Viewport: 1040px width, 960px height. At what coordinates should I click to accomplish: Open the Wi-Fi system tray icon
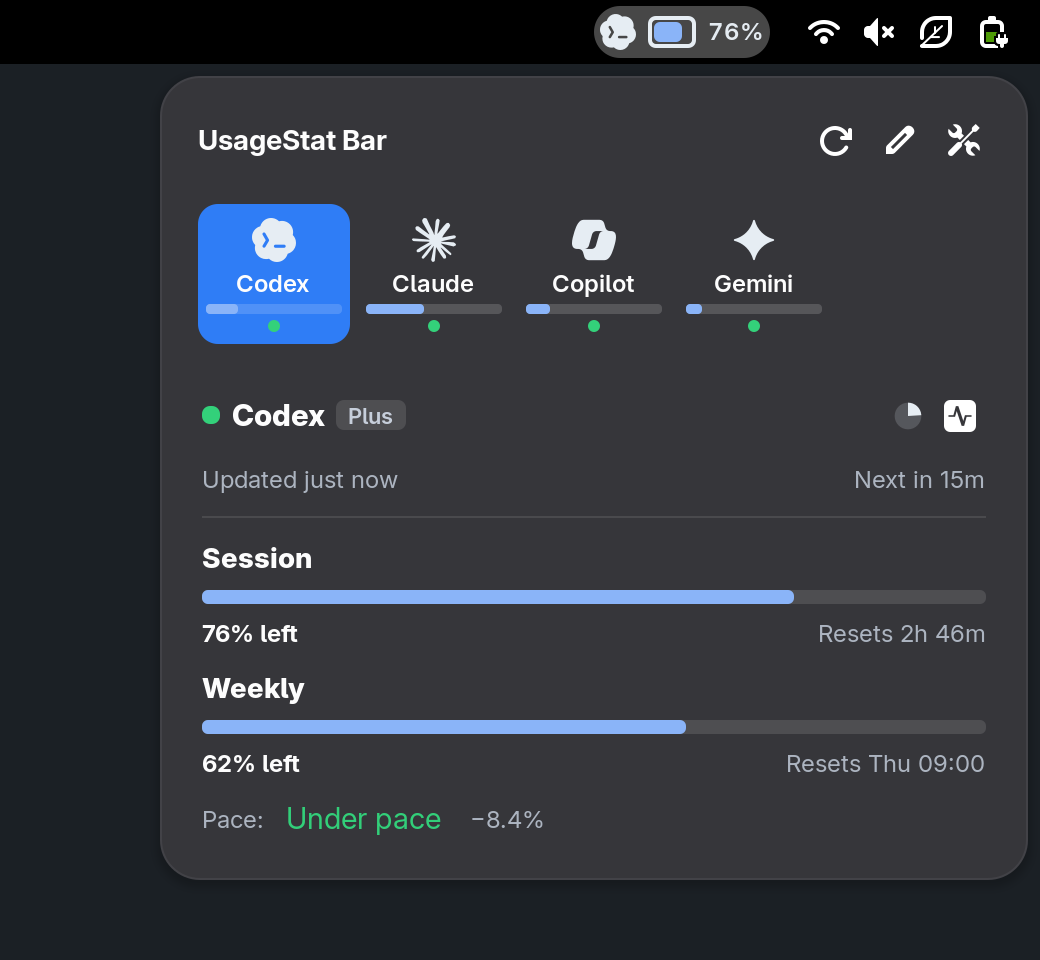coord(824,32)
